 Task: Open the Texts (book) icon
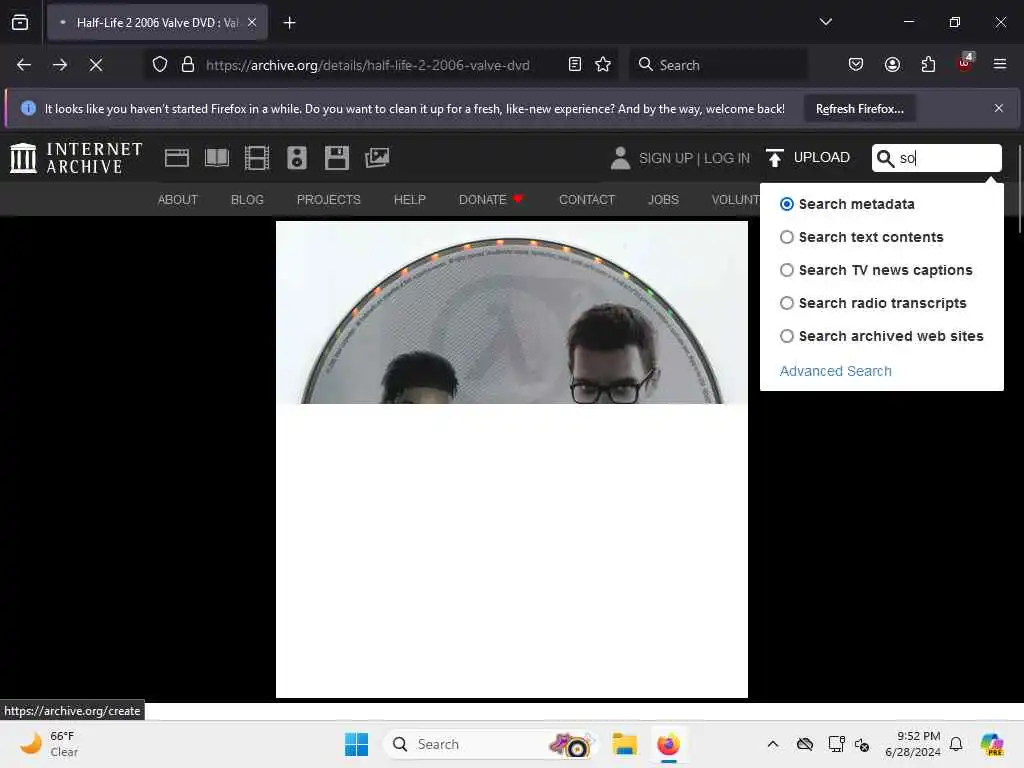217,158
